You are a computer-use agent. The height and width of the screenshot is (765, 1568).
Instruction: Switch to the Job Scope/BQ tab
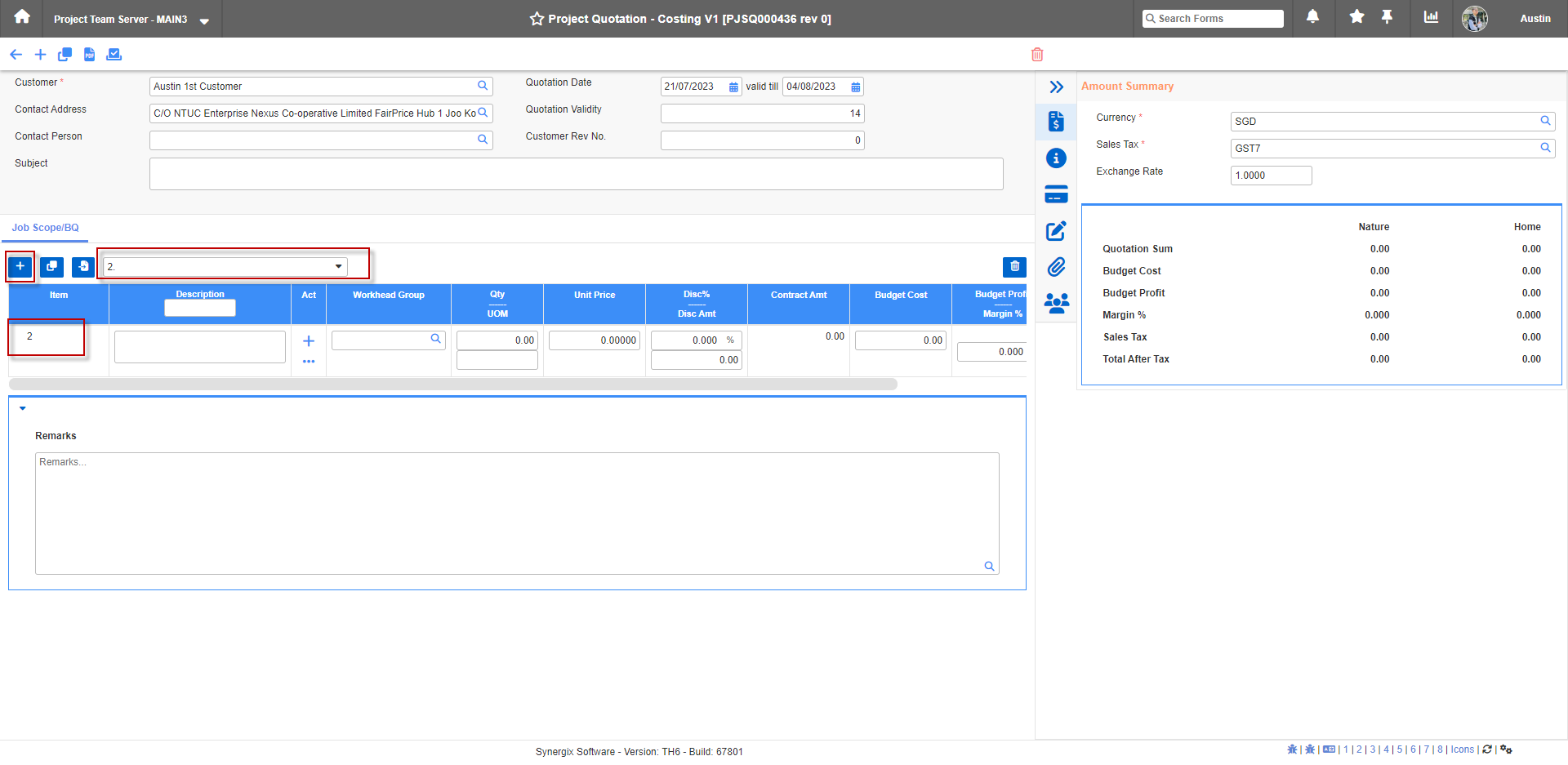click(x=45, y=228)
